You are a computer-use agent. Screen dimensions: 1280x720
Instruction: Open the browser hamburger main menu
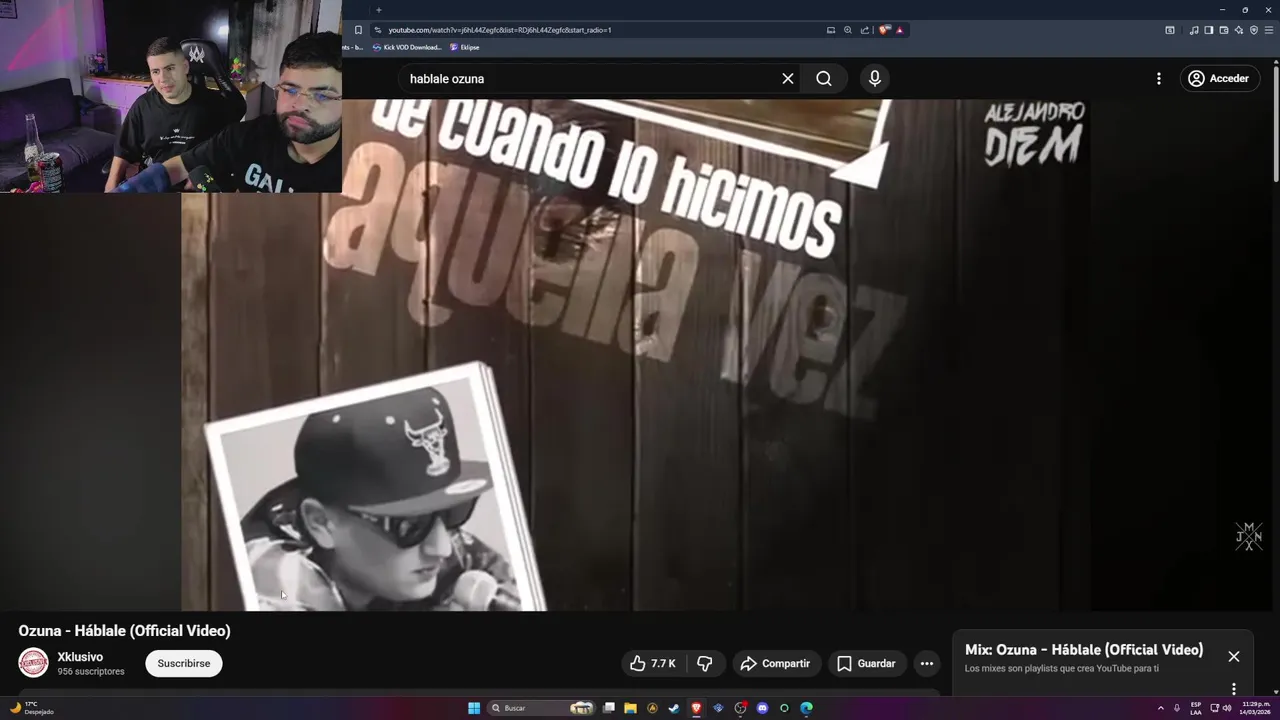pos(1269,30)
